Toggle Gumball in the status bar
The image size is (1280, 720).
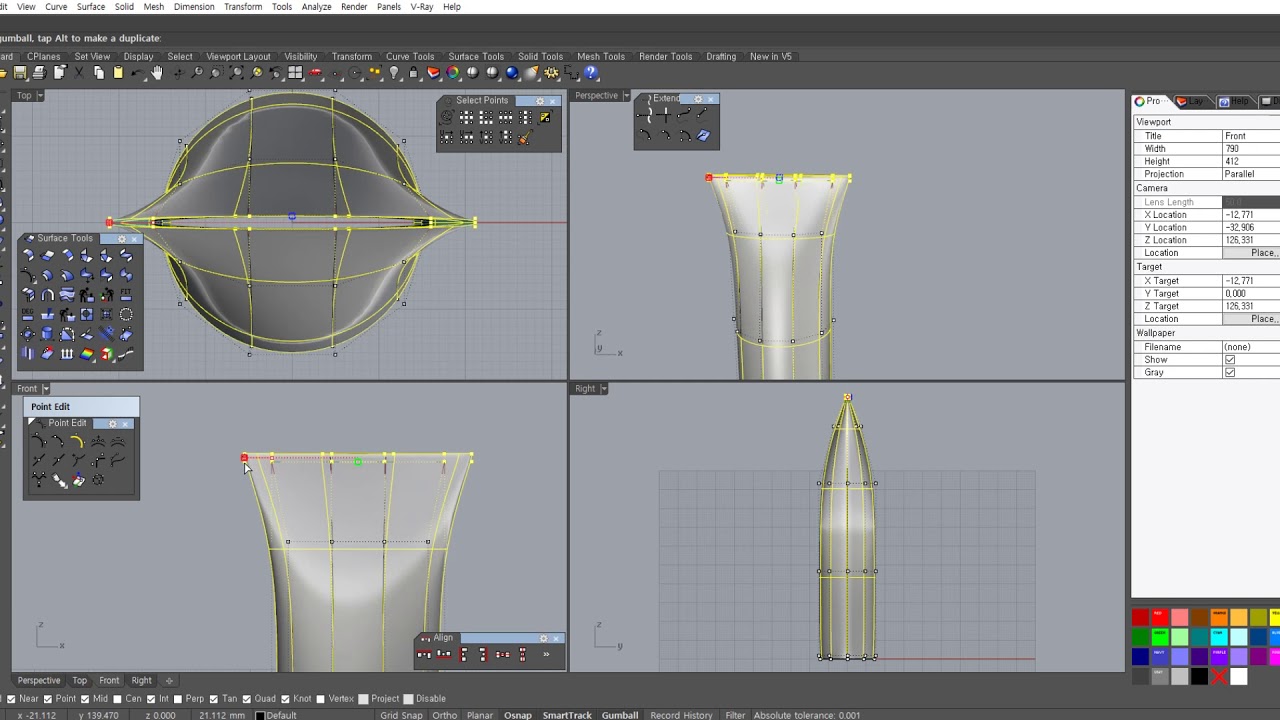(x=620, y=715)
